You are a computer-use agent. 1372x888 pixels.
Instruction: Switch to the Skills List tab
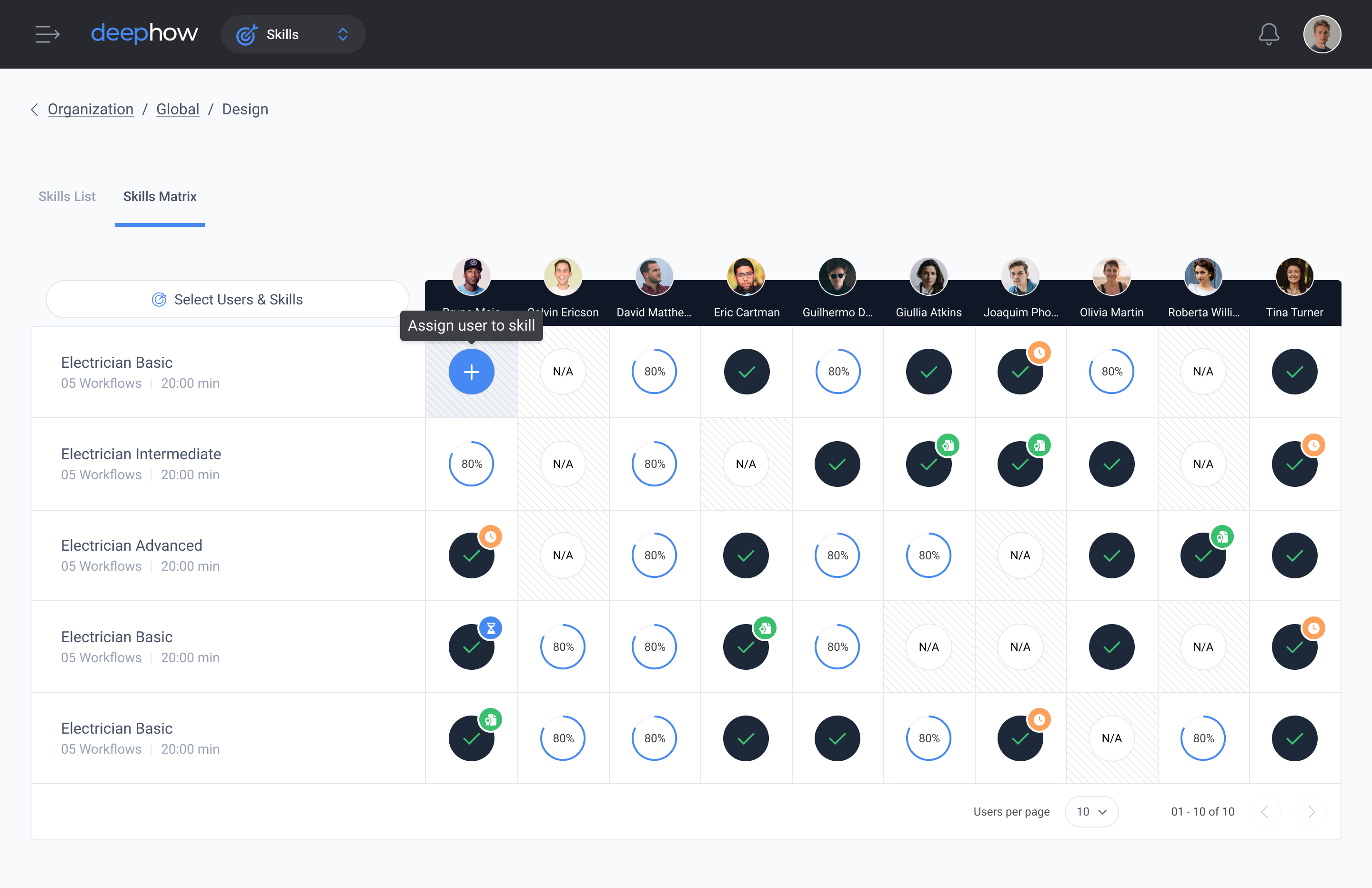(67, 197)
